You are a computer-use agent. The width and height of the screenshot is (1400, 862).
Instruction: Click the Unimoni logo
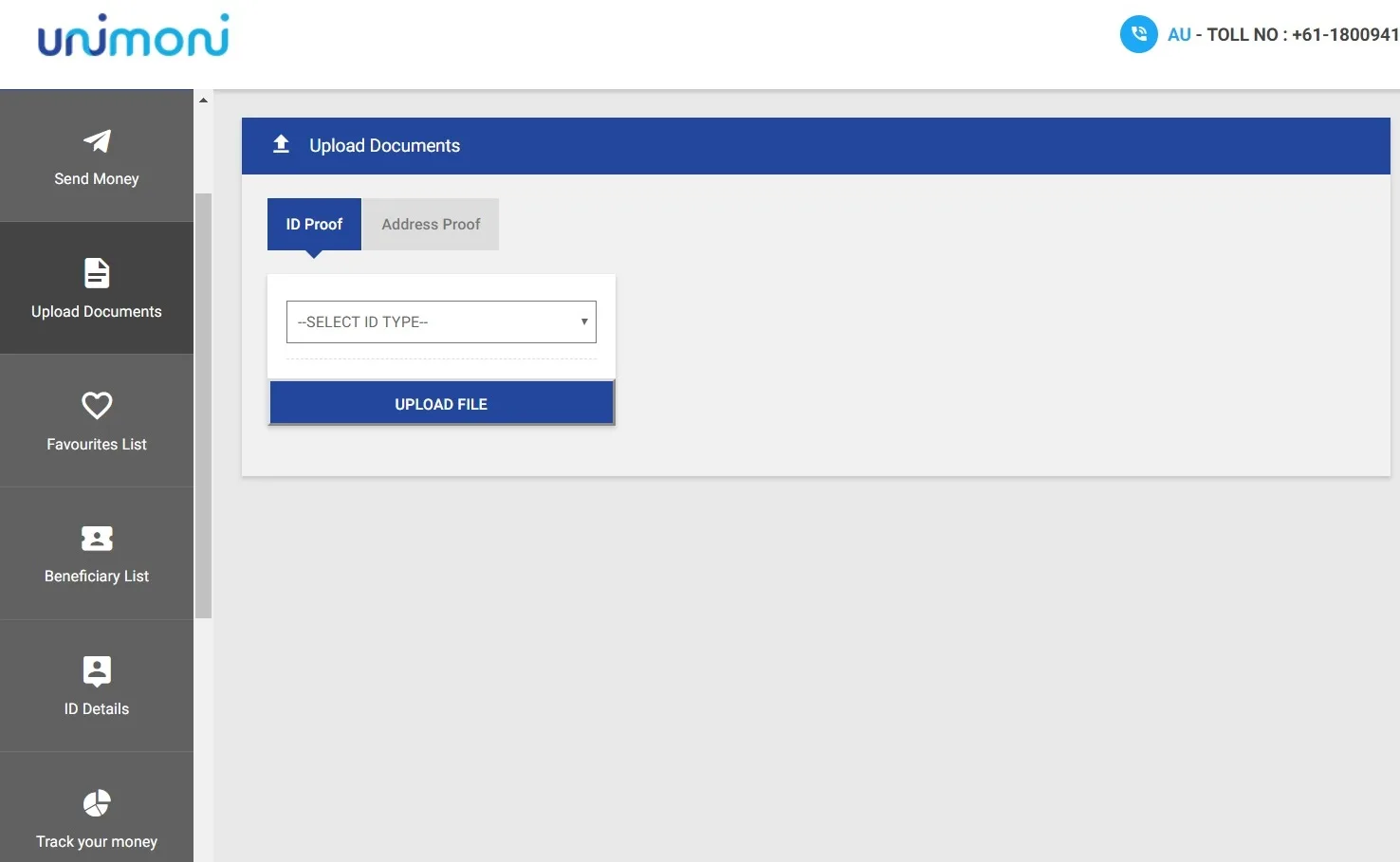tap(133, 36)
